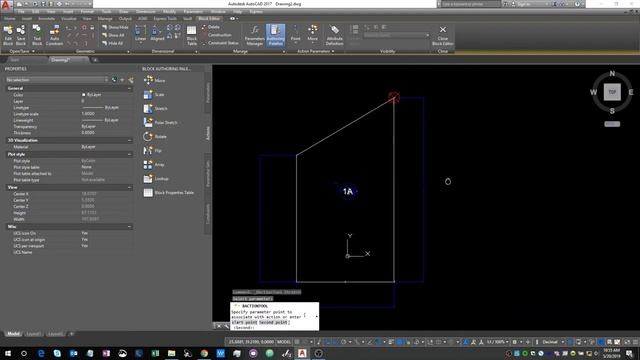Choose the Polar Stretch action

tap(160, 122)
